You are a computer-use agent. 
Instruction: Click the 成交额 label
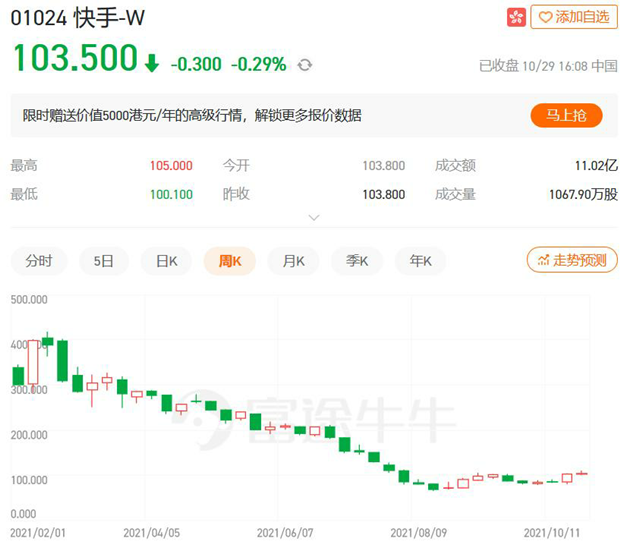tap(455, 165)
